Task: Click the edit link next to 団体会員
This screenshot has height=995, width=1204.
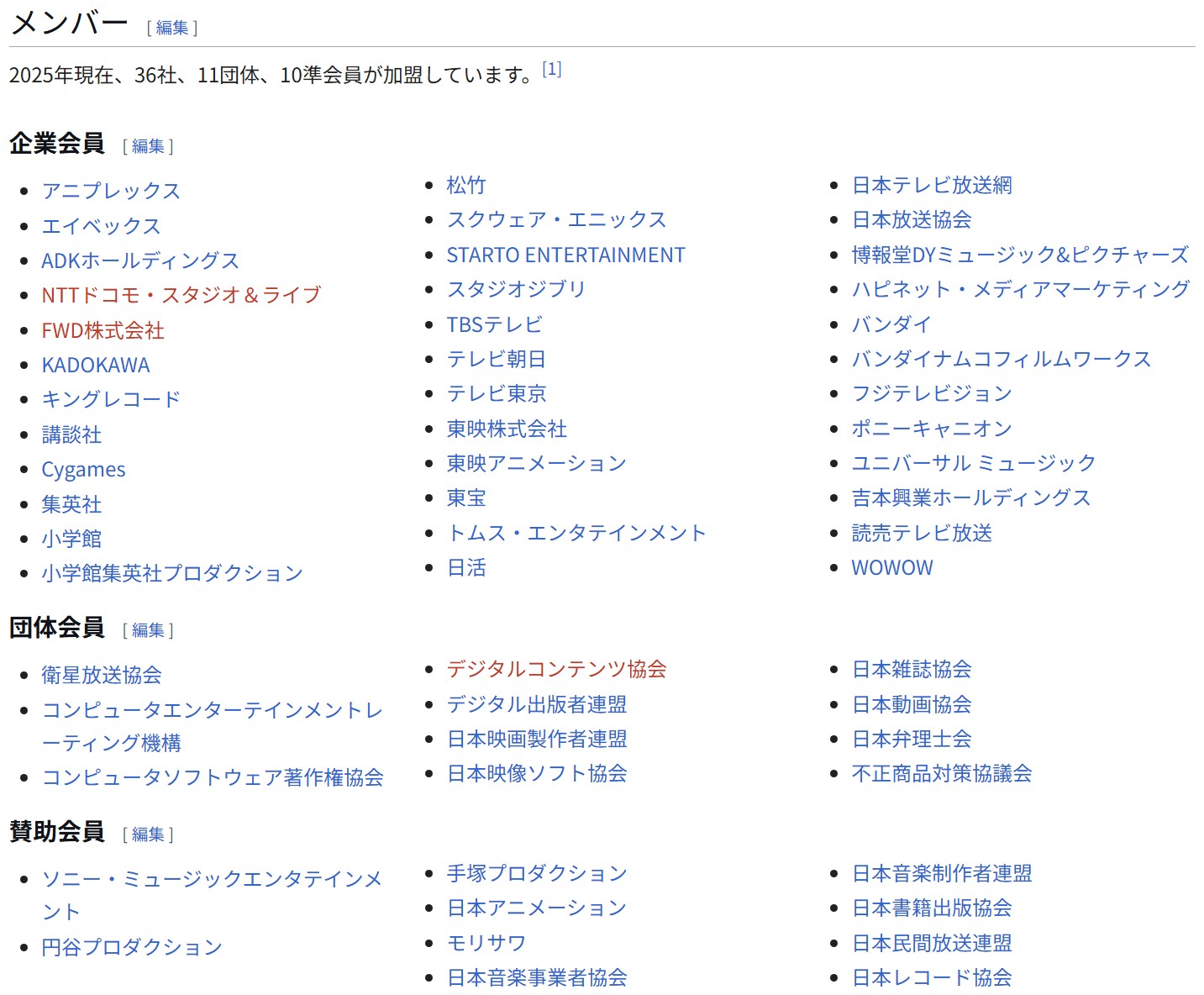Action: click(x=148, y=630)
